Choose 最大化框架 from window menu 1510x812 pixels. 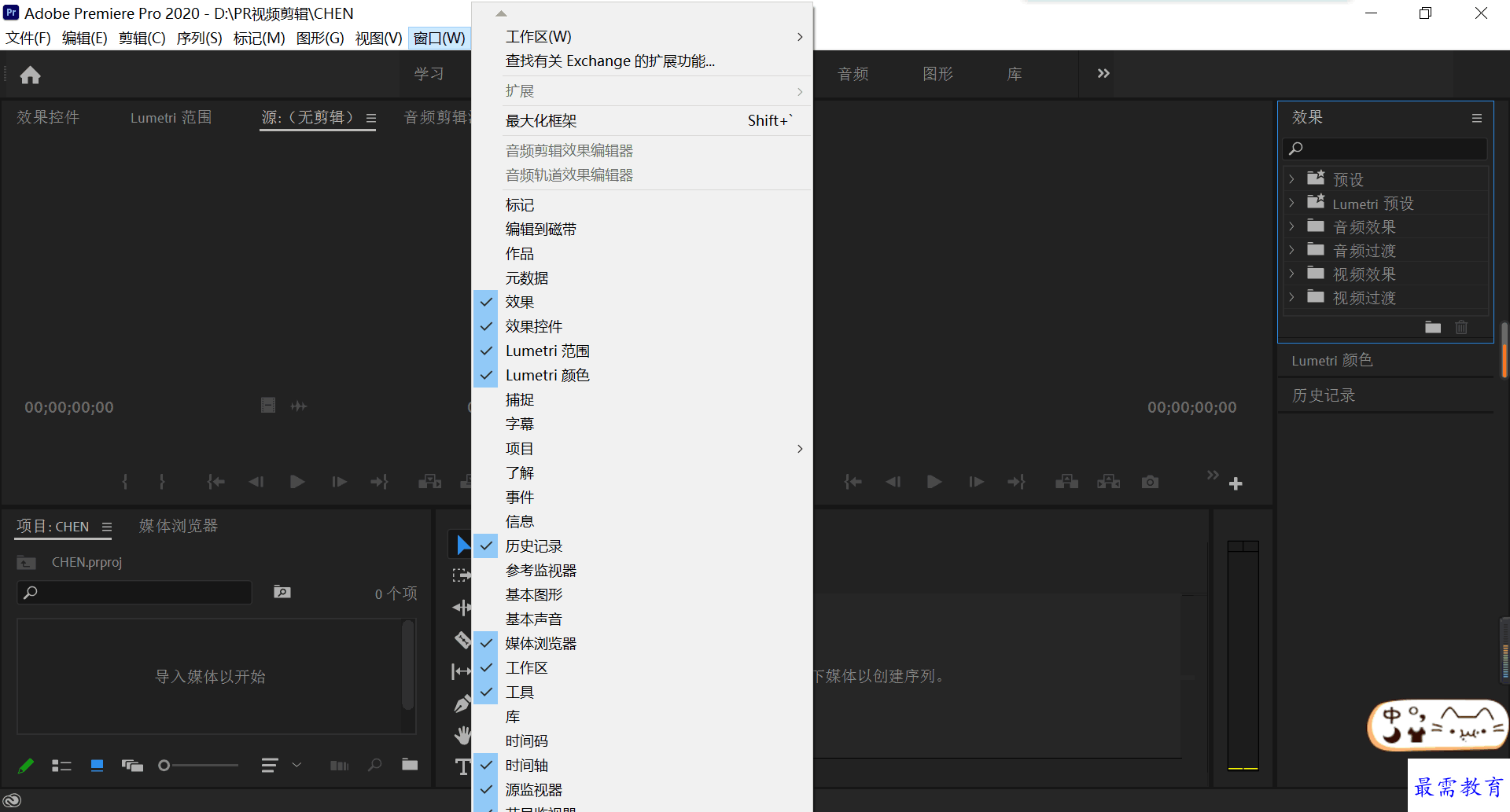[643, 120]
